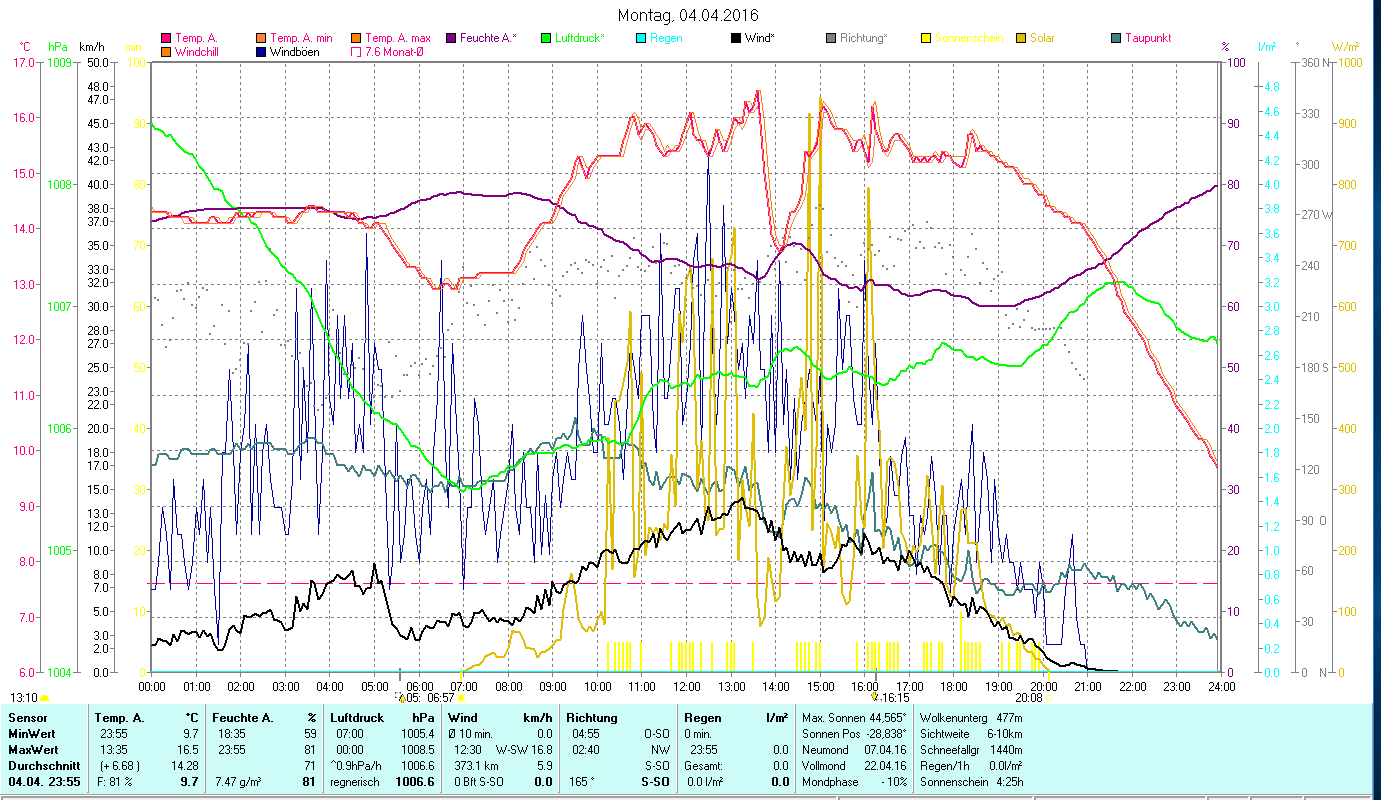Click the "(+ 6.68 )" temperature deviation
1381x800 pixels.
point(118,765)
